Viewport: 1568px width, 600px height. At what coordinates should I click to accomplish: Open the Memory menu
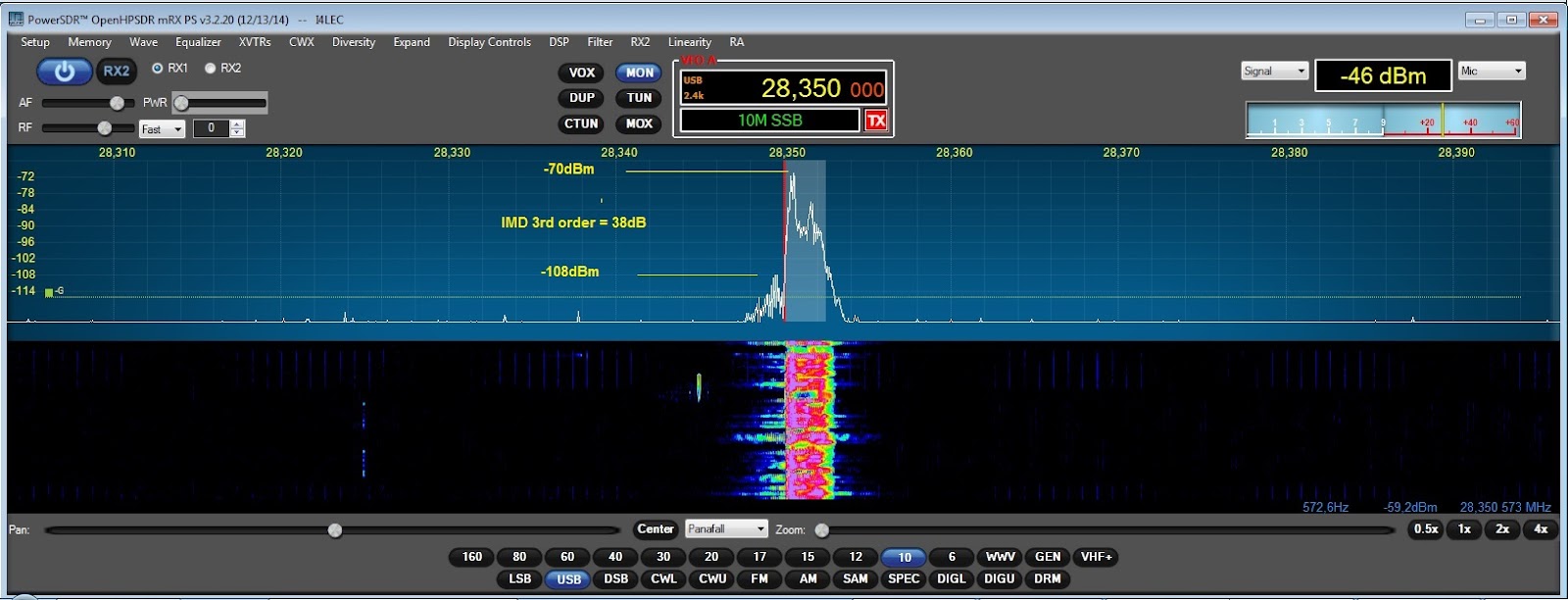pyautogui.click(x=89, y=42)
